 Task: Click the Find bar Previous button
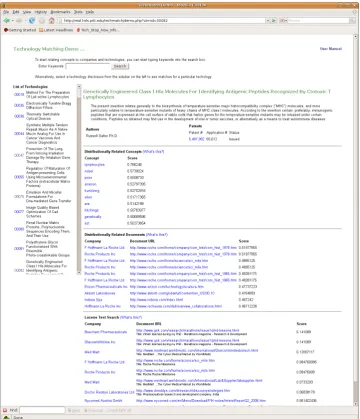[x=94, y=410]
